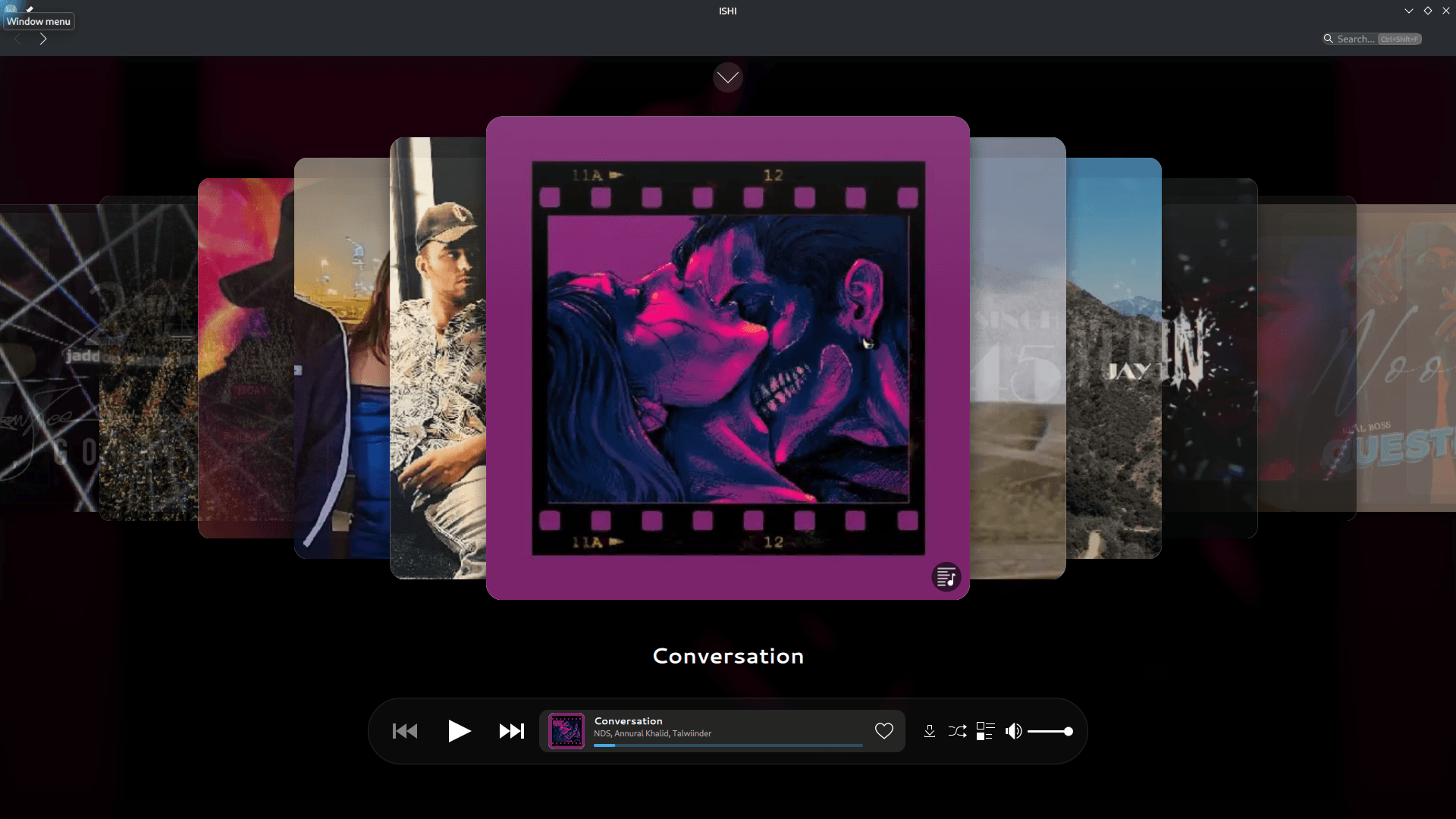Click the Conversation thumbnail in player bar

tap(566, 731)
